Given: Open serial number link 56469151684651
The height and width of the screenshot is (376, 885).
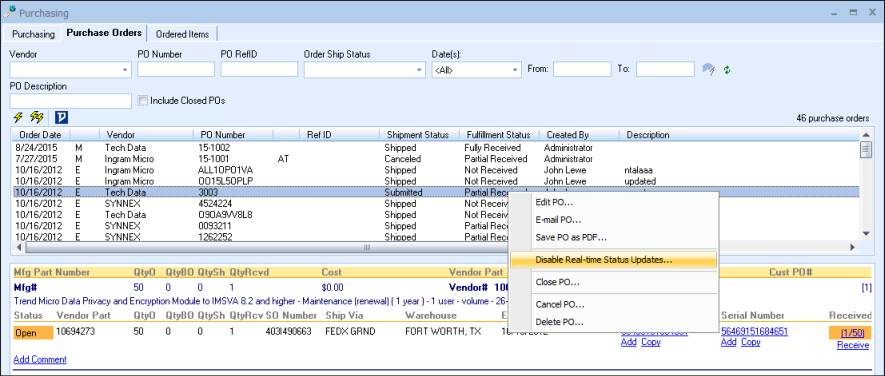Looking at the screenshot, I should [x=754, y=331].
